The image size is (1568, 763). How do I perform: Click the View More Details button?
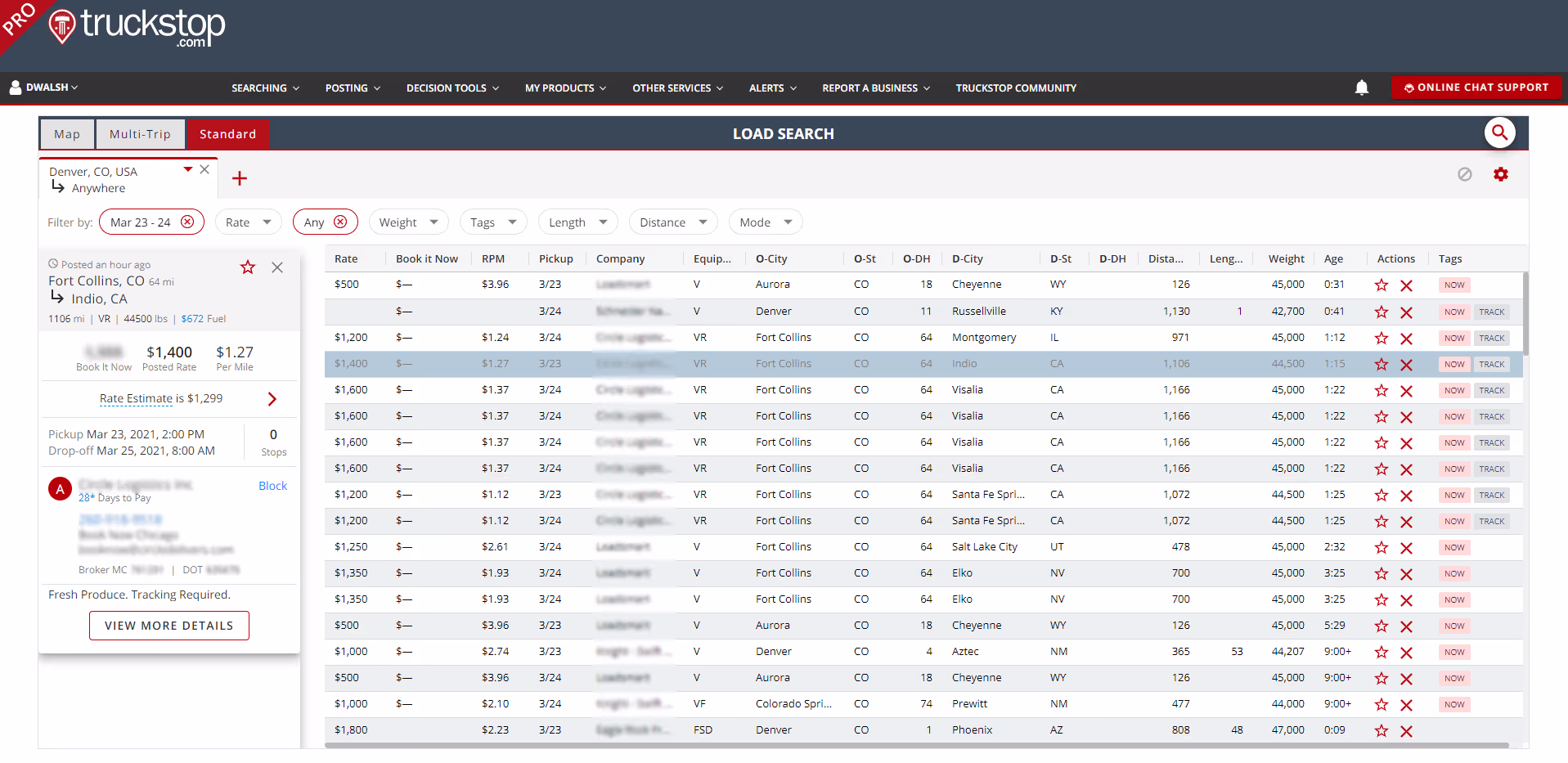click(168, 626)
